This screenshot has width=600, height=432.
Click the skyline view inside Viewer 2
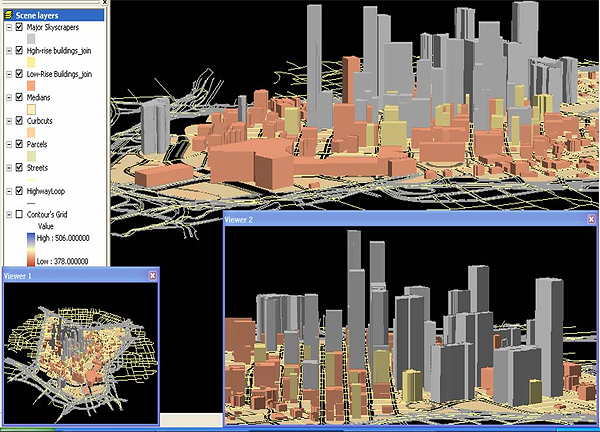411,325
